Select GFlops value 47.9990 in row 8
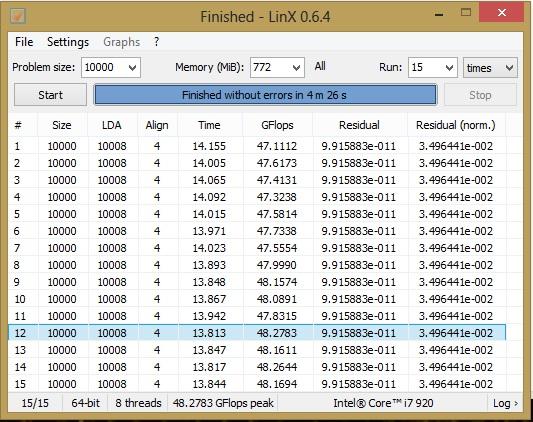The image size is (533, 422). tap(277, 265)
